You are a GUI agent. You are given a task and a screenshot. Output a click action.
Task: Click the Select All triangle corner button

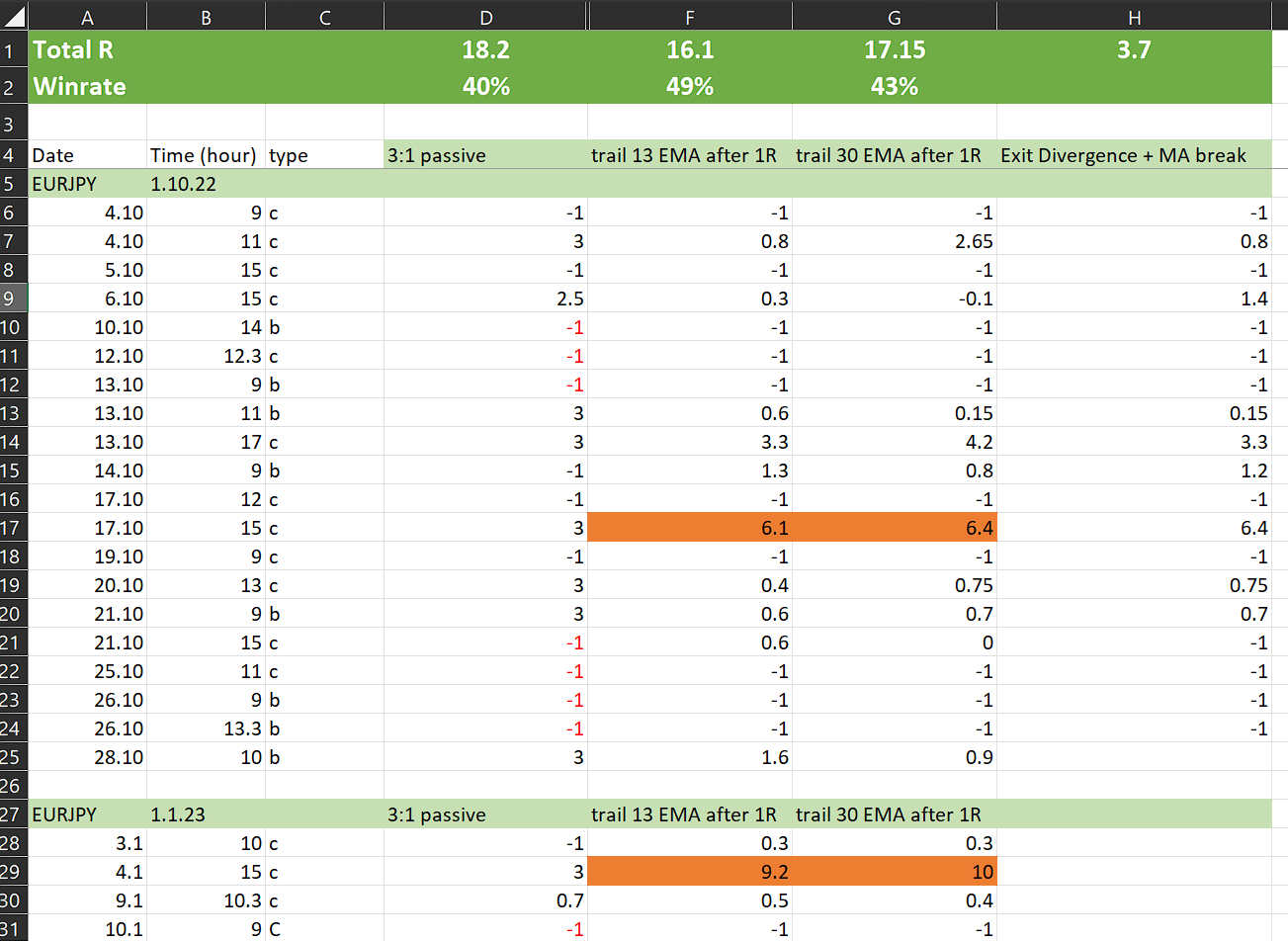click(x=13, y=15)
